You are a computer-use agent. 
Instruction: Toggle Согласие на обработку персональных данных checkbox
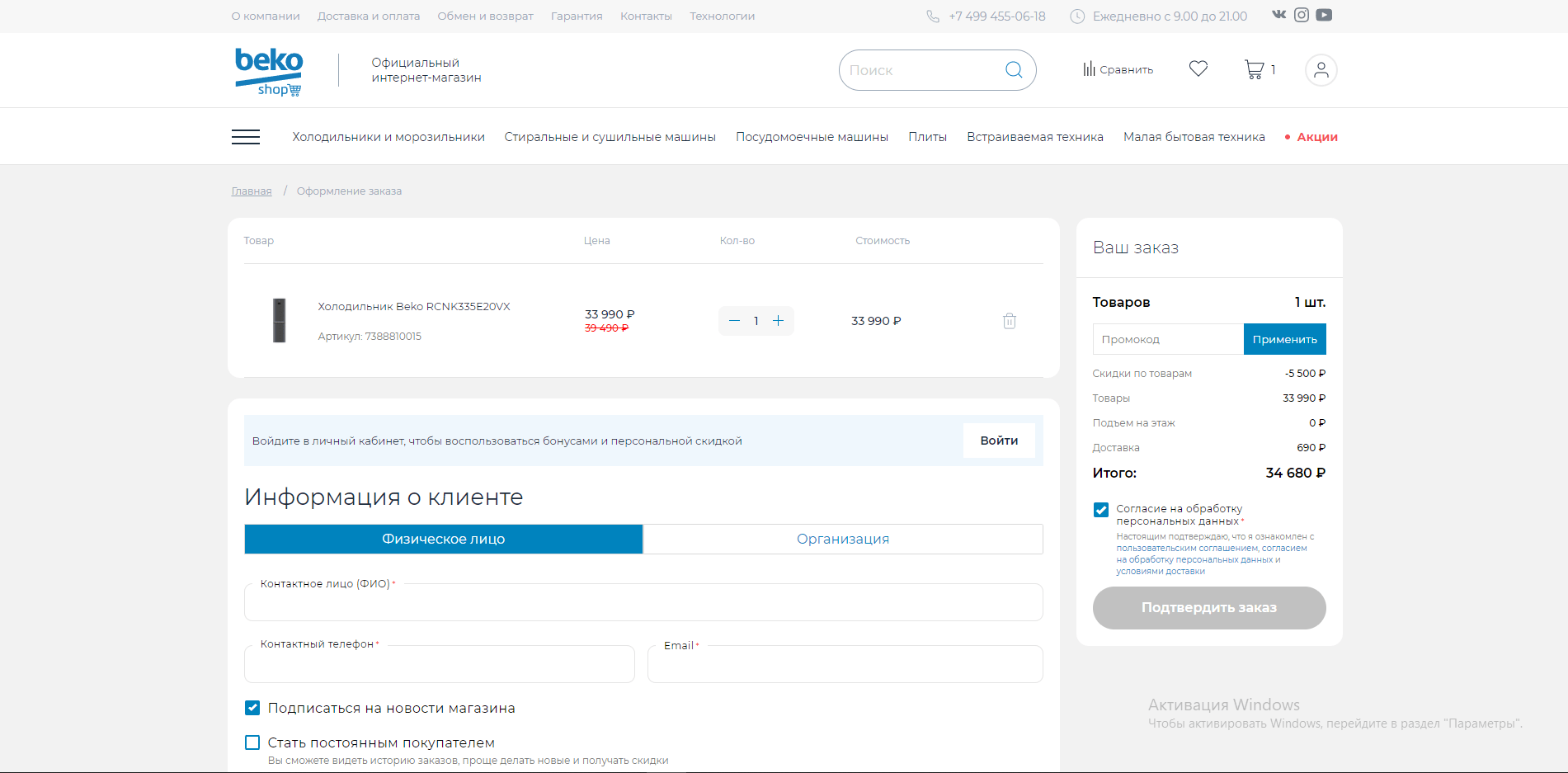(x=1101, y=510)
